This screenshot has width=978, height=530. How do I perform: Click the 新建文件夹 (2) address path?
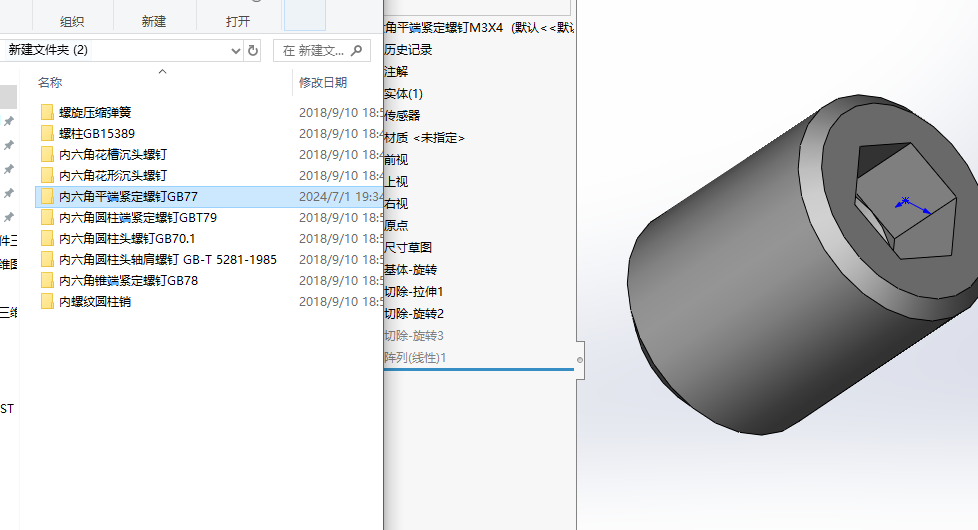[x=48, y=50]
